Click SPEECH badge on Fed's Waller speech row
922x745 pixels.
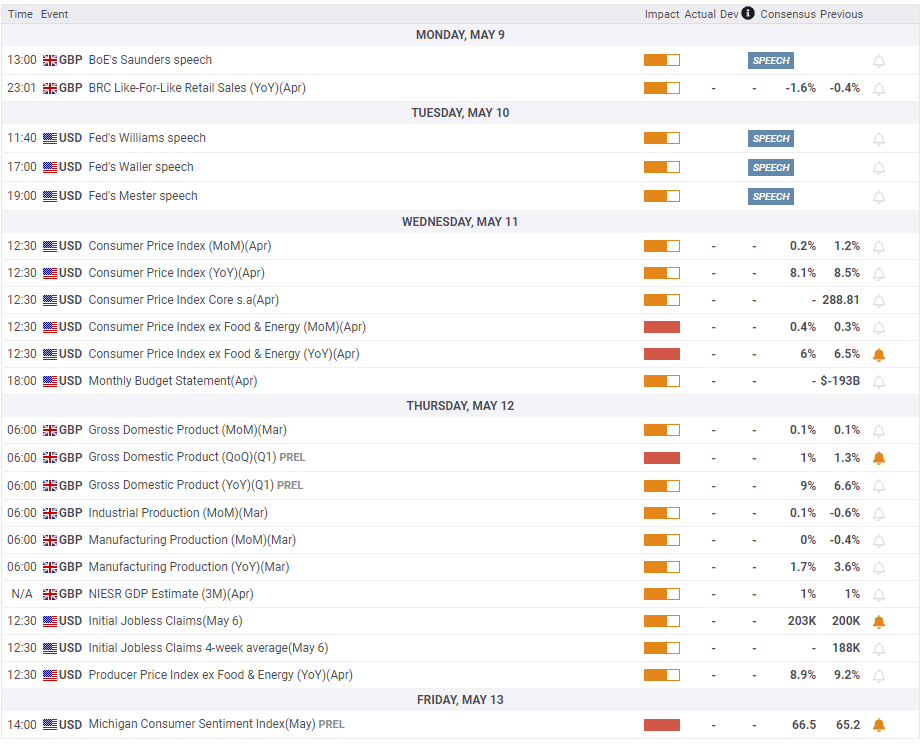pos(771,168)
